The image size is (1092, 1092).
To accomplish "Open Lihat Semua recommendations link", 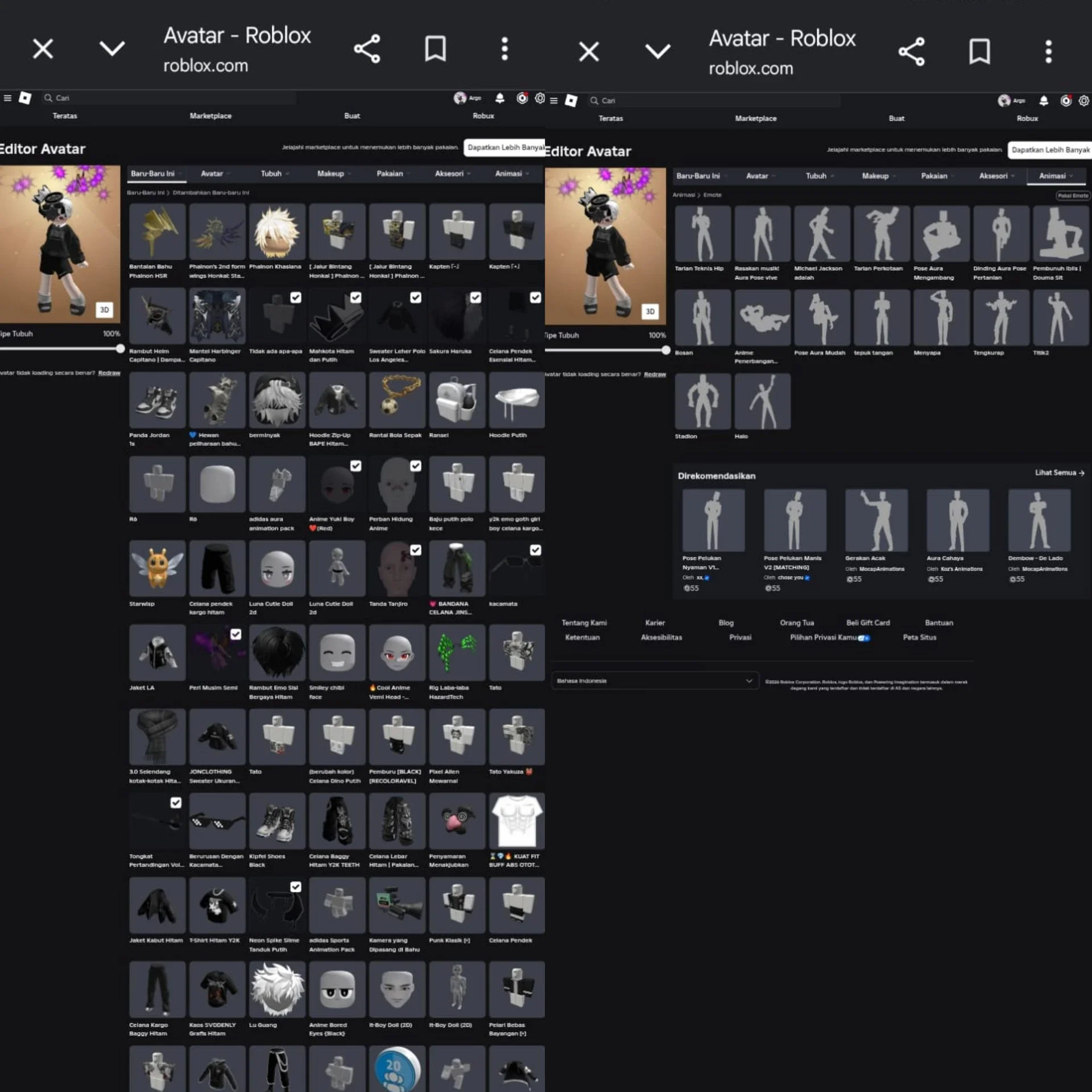I will pyautogui.click(x=1060, y=473).
